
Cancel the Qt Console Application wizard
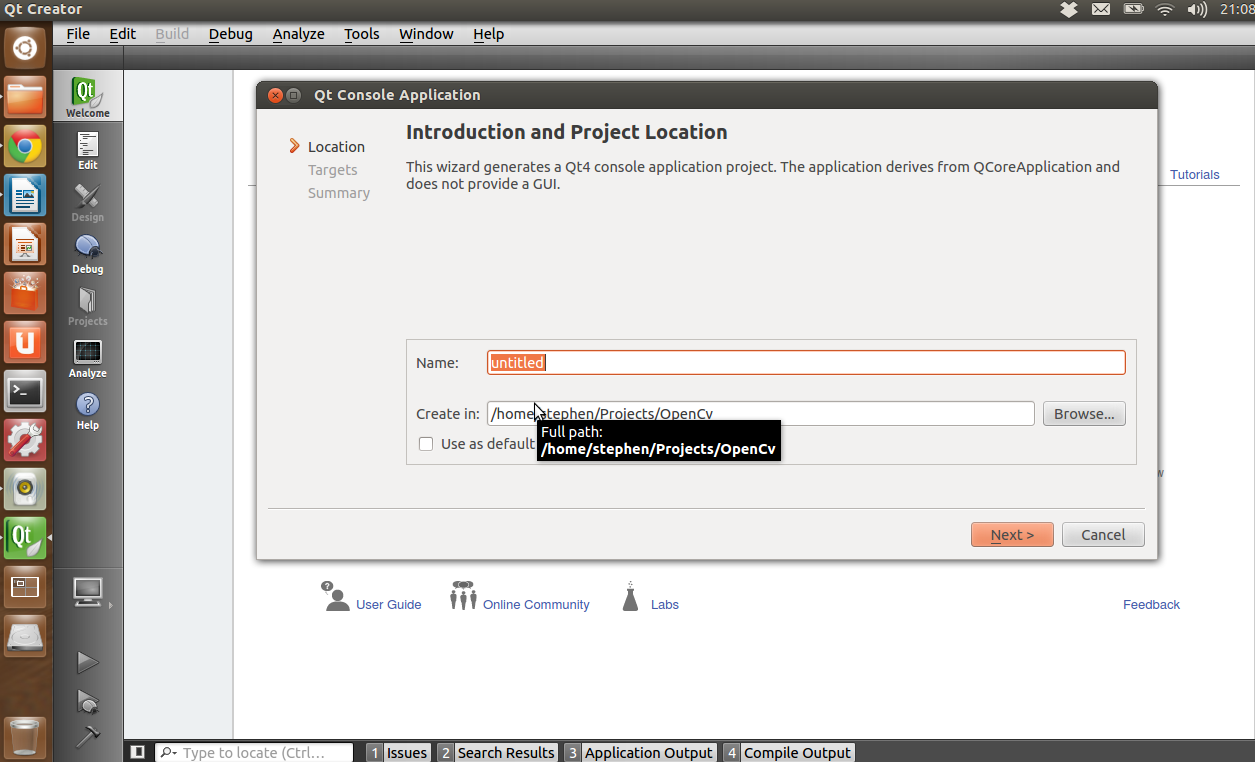pyautogui.click(x=1103, y=535)
